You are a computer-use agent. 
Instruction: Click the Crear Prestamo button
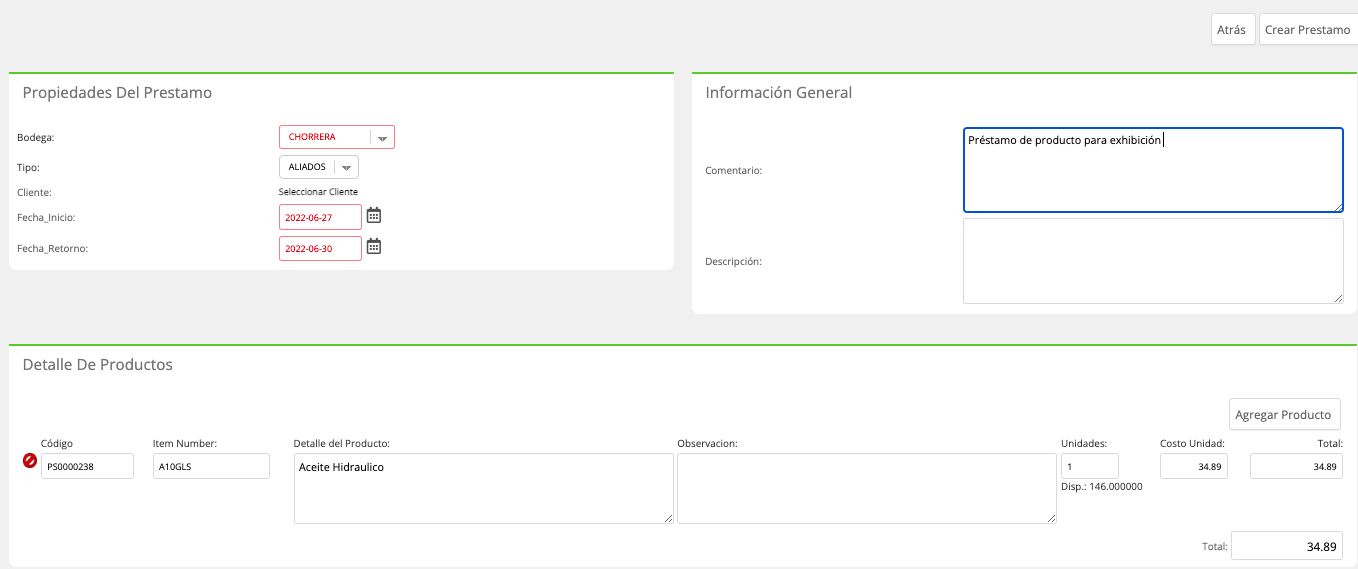(1308, 30)
